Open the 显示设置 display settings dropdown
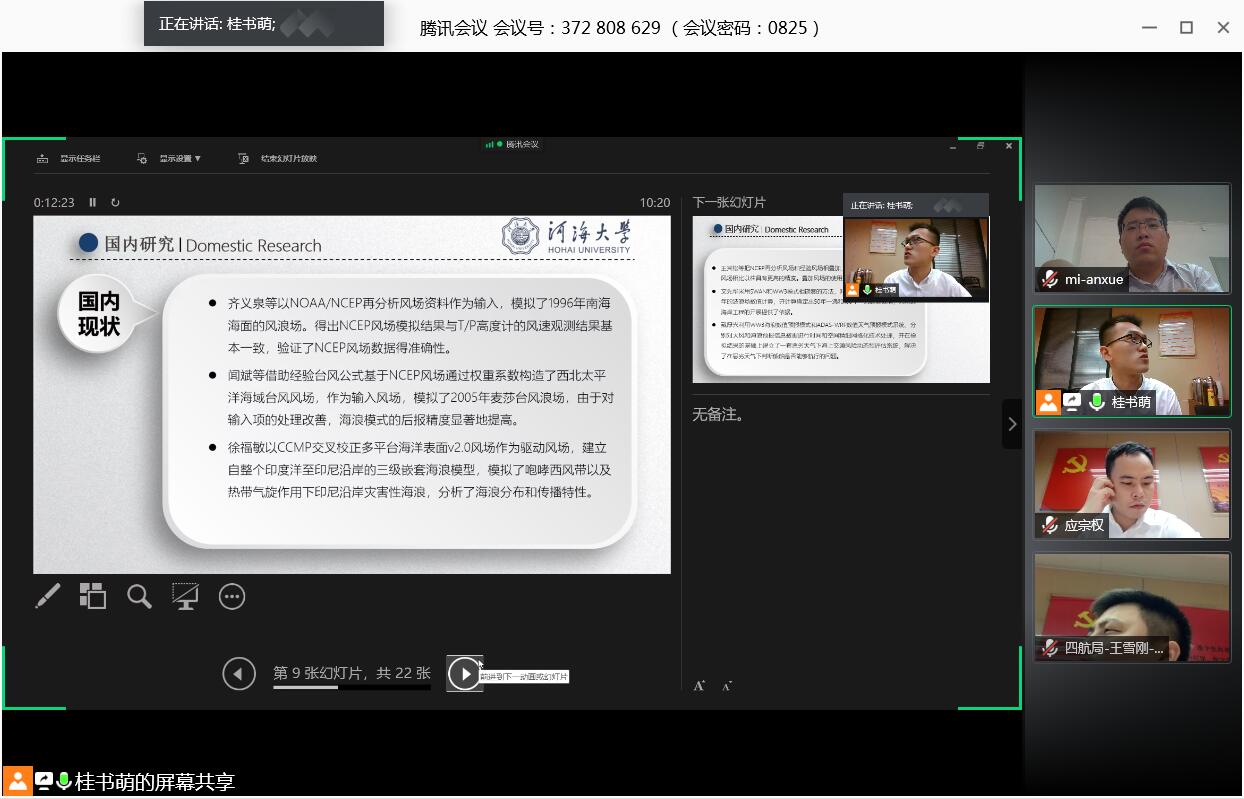This screenshot has height=799, width=1244. 170,159
